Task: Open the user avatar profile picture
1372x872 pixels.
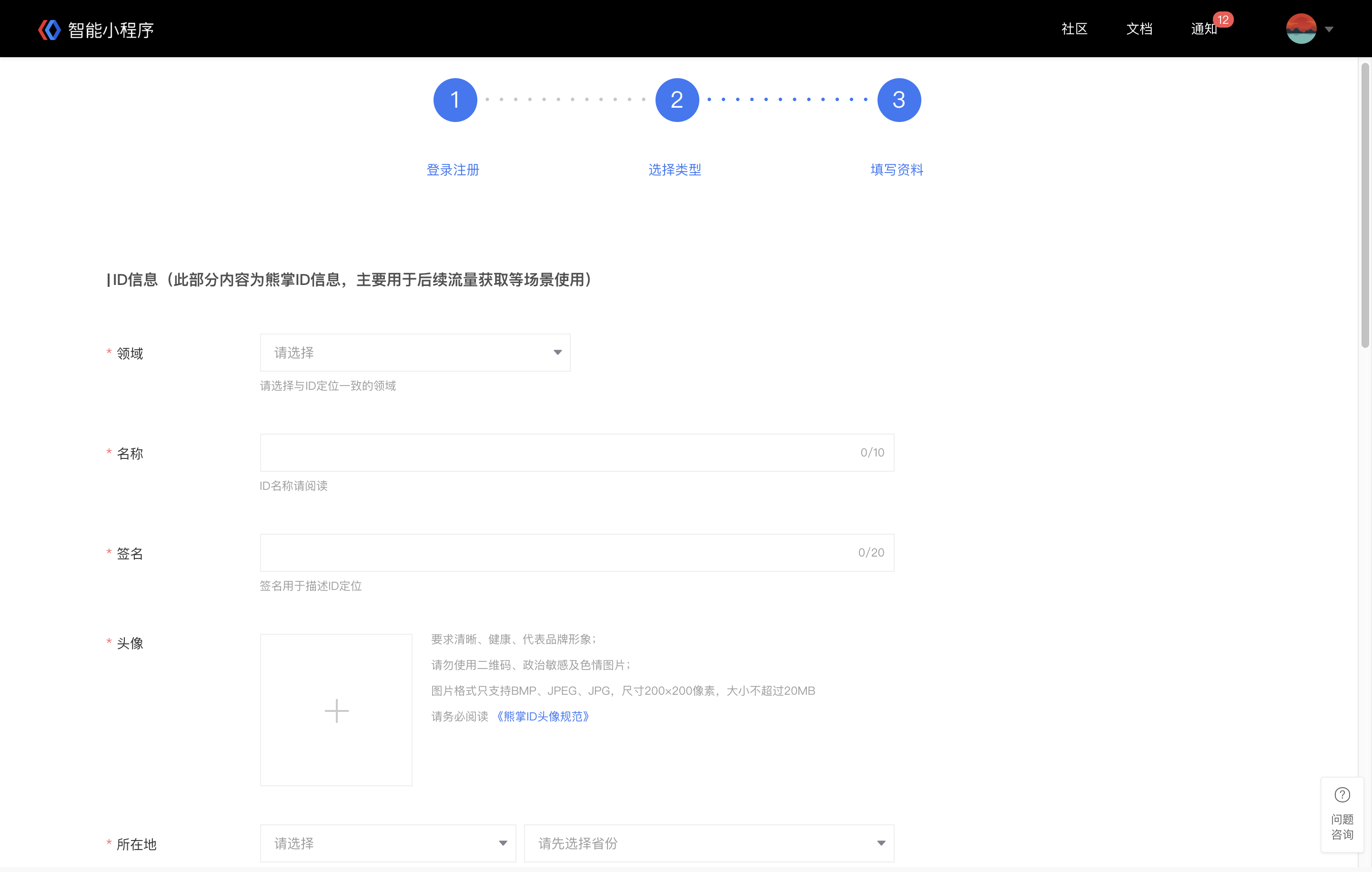Action: point(1301,29)
